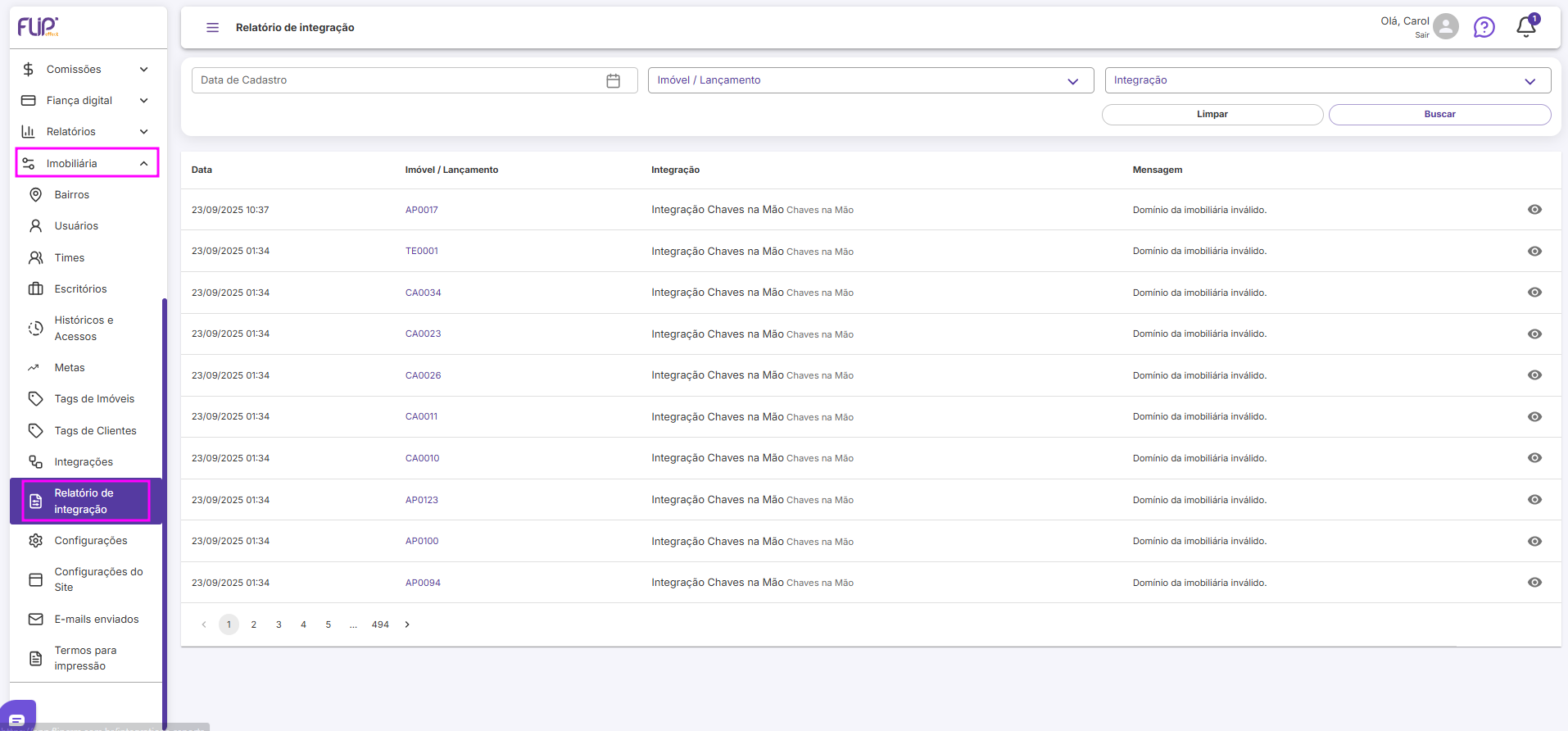Open the Usuários menu item

(86, 226)
